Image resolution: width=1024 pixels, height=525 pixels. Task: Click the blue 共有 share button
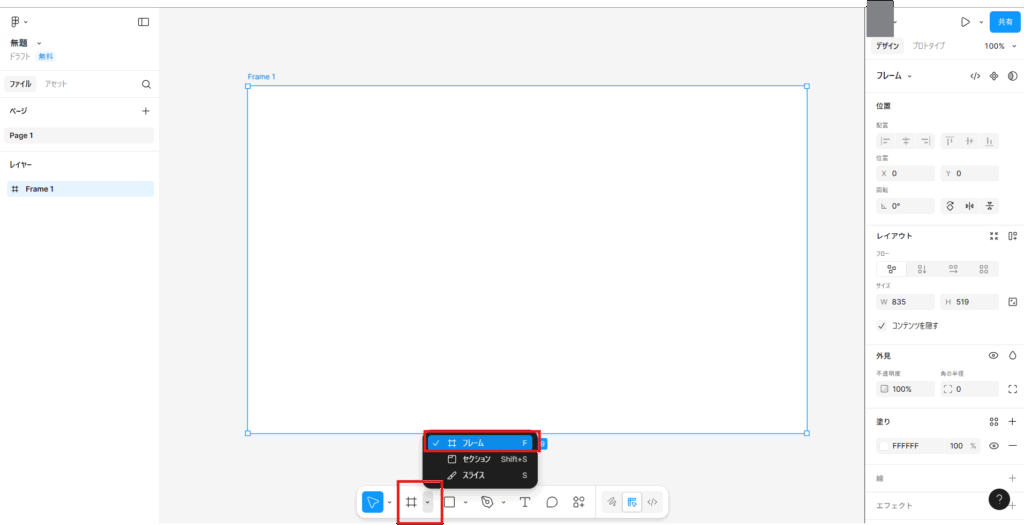pyautogui.click(x=1004, y=21)
